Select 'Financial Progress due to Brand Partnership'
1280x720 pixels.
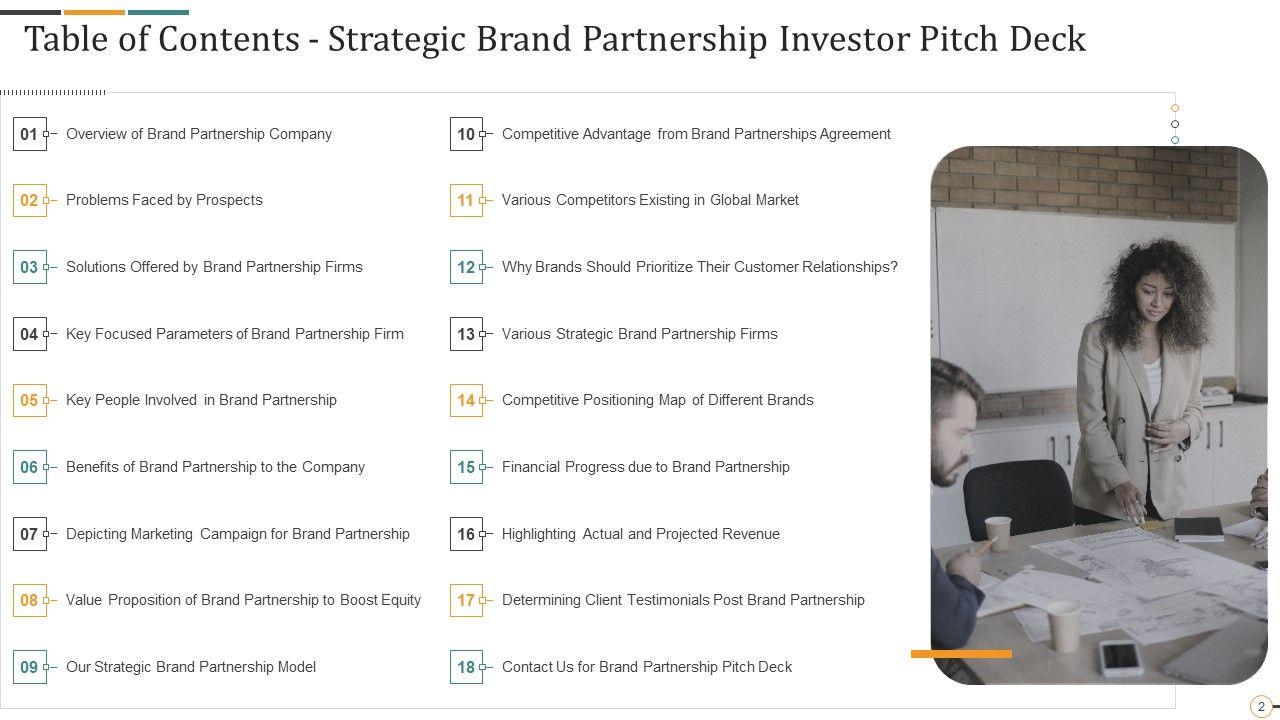646,467
